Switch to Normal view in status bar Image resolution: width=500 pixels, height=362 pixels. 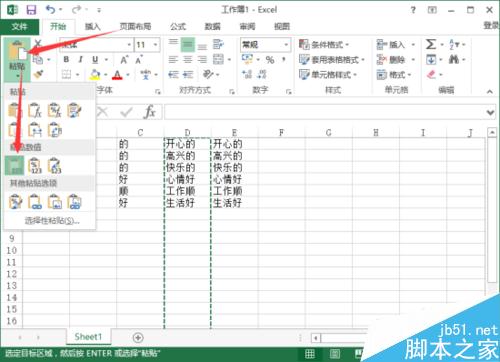point(310,354)
